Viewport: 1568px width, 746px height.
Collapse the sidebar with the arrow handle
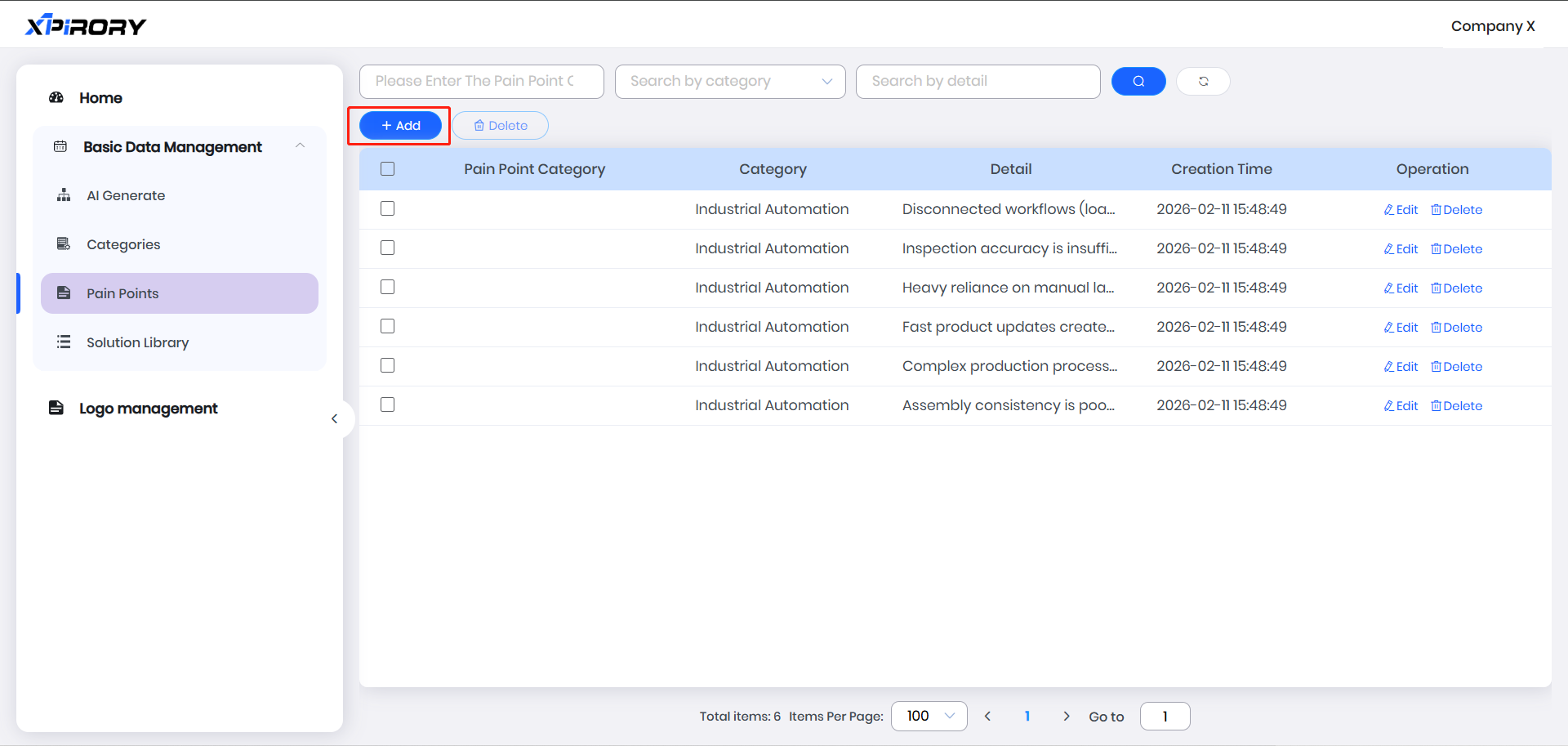335,419
